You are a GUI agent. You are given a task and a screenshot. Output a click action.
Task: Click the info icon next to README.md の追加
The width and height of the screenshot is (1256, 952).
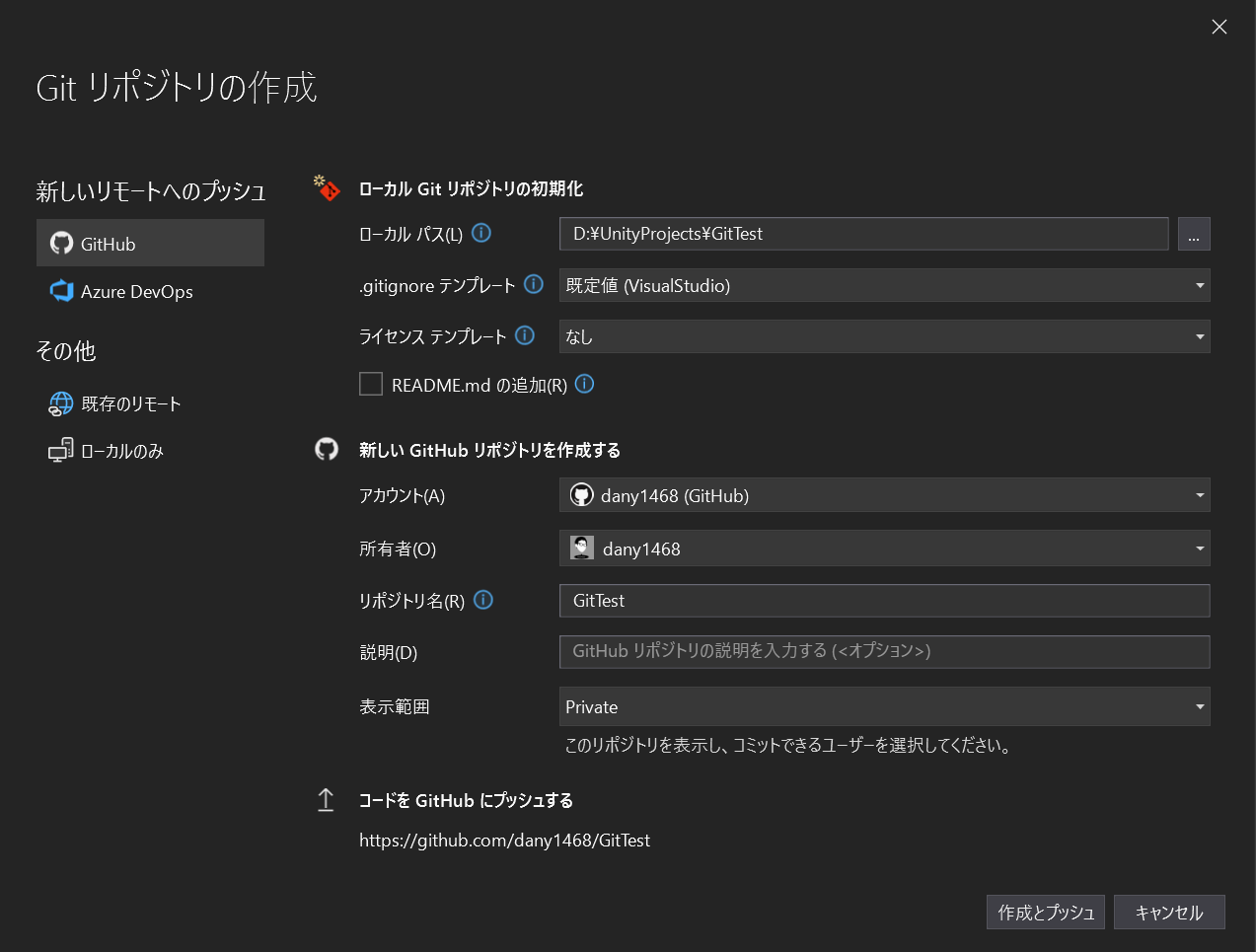pyautogui.click(x=585, y=384)
